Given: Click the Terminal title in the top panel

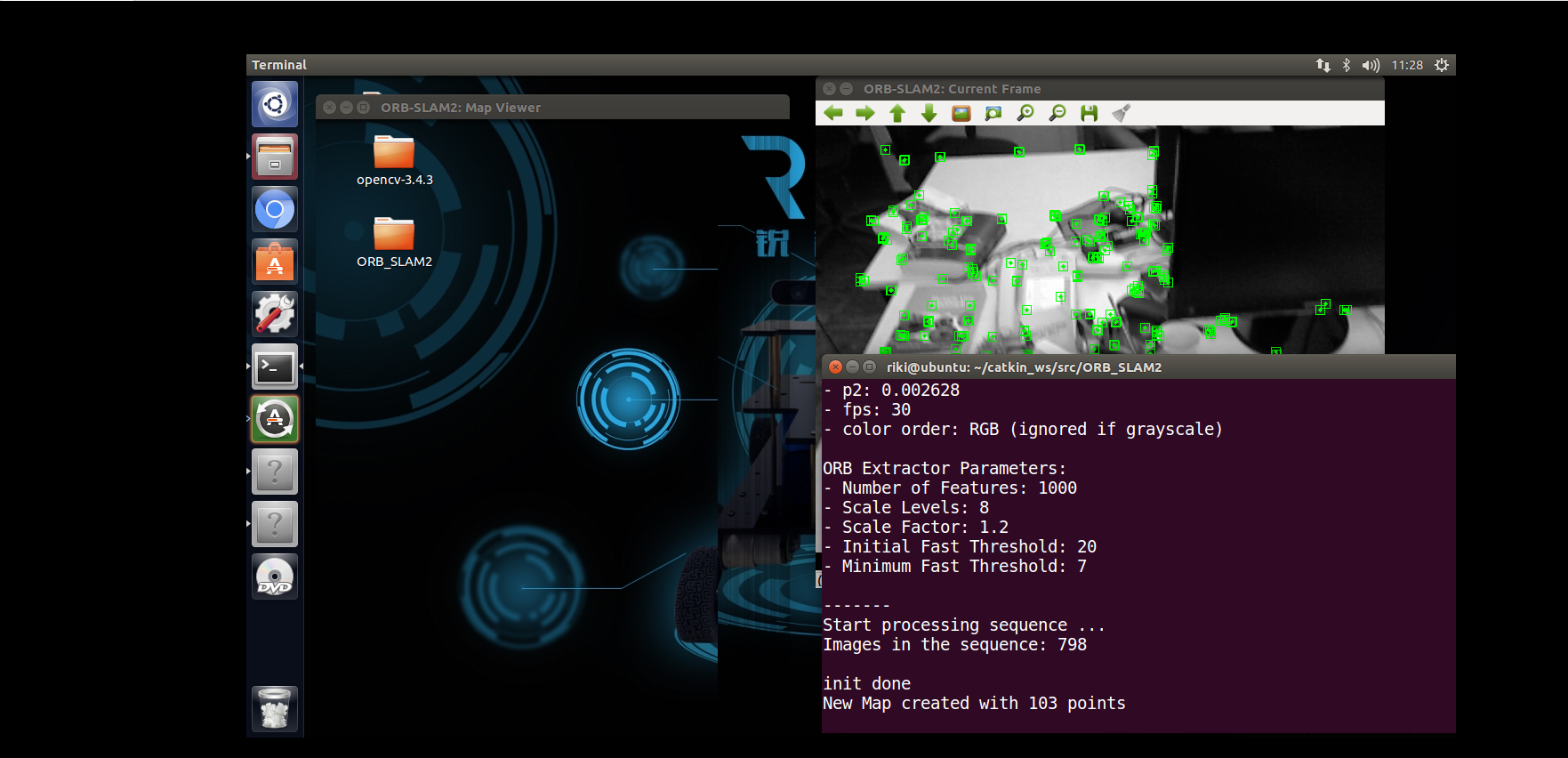Looking at the screenshot, I should coord(279,65).
